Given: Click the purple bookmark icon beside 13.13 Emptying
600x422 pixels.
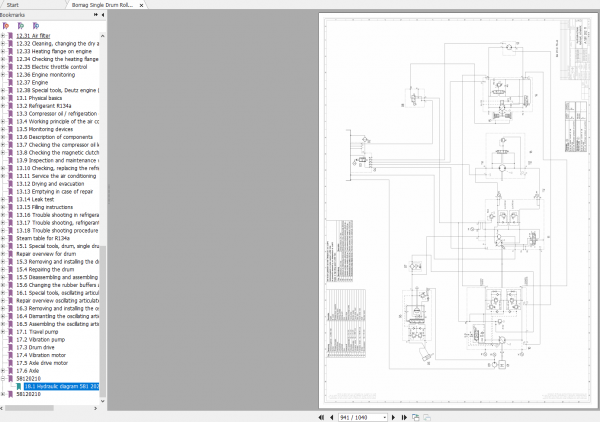Looking at the screenshot, I should tap(11, 191).
